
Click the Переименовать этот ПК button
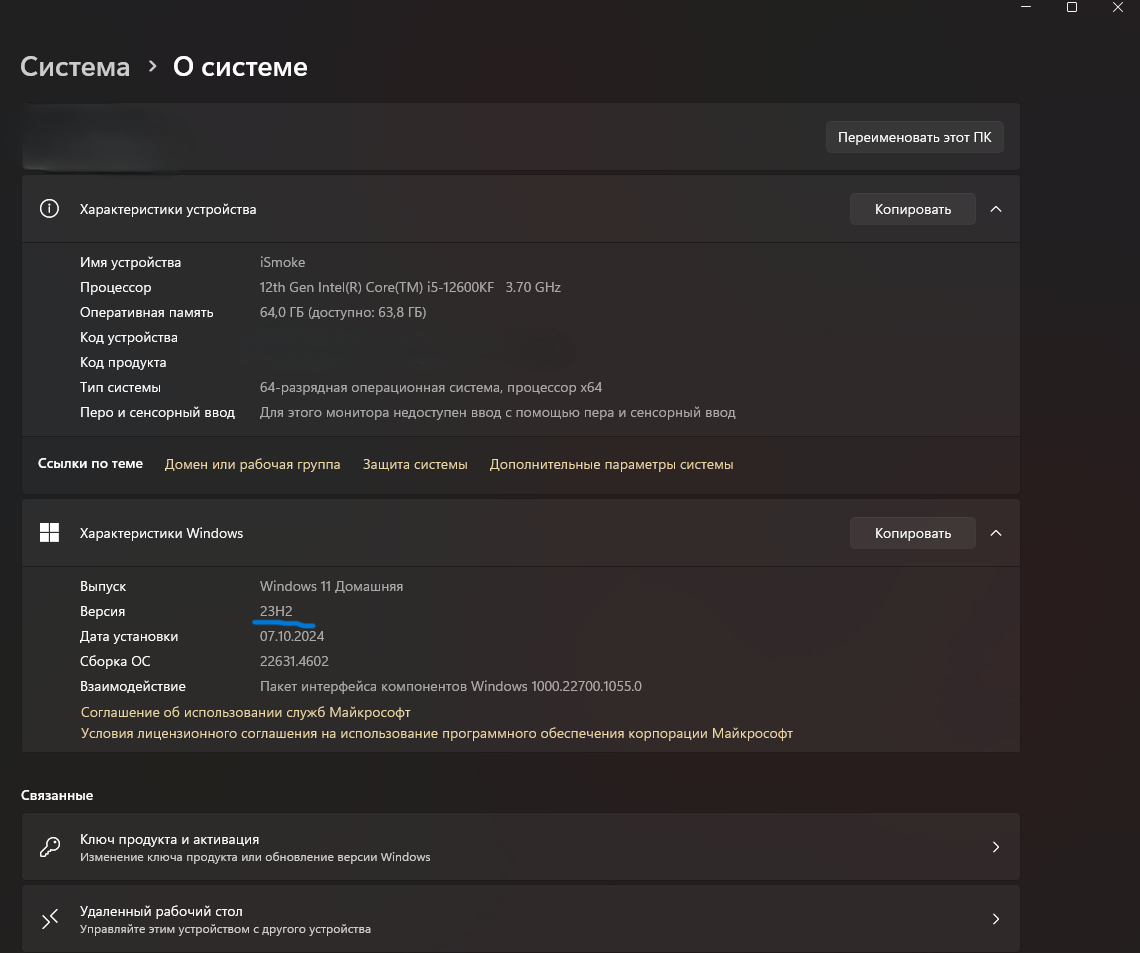pos(915,137)
